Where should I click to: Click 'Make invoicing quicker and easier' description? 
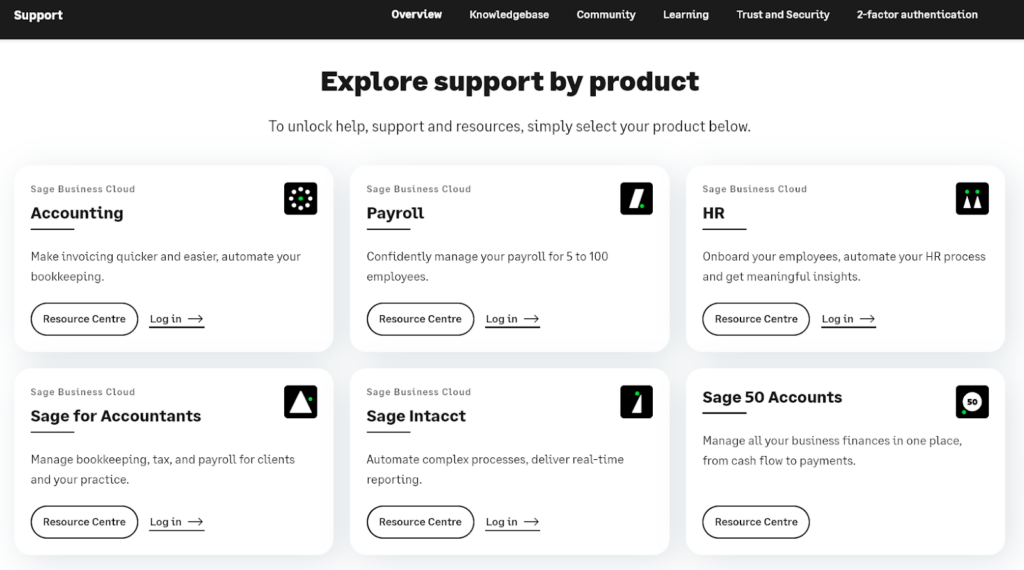(166, 266)
